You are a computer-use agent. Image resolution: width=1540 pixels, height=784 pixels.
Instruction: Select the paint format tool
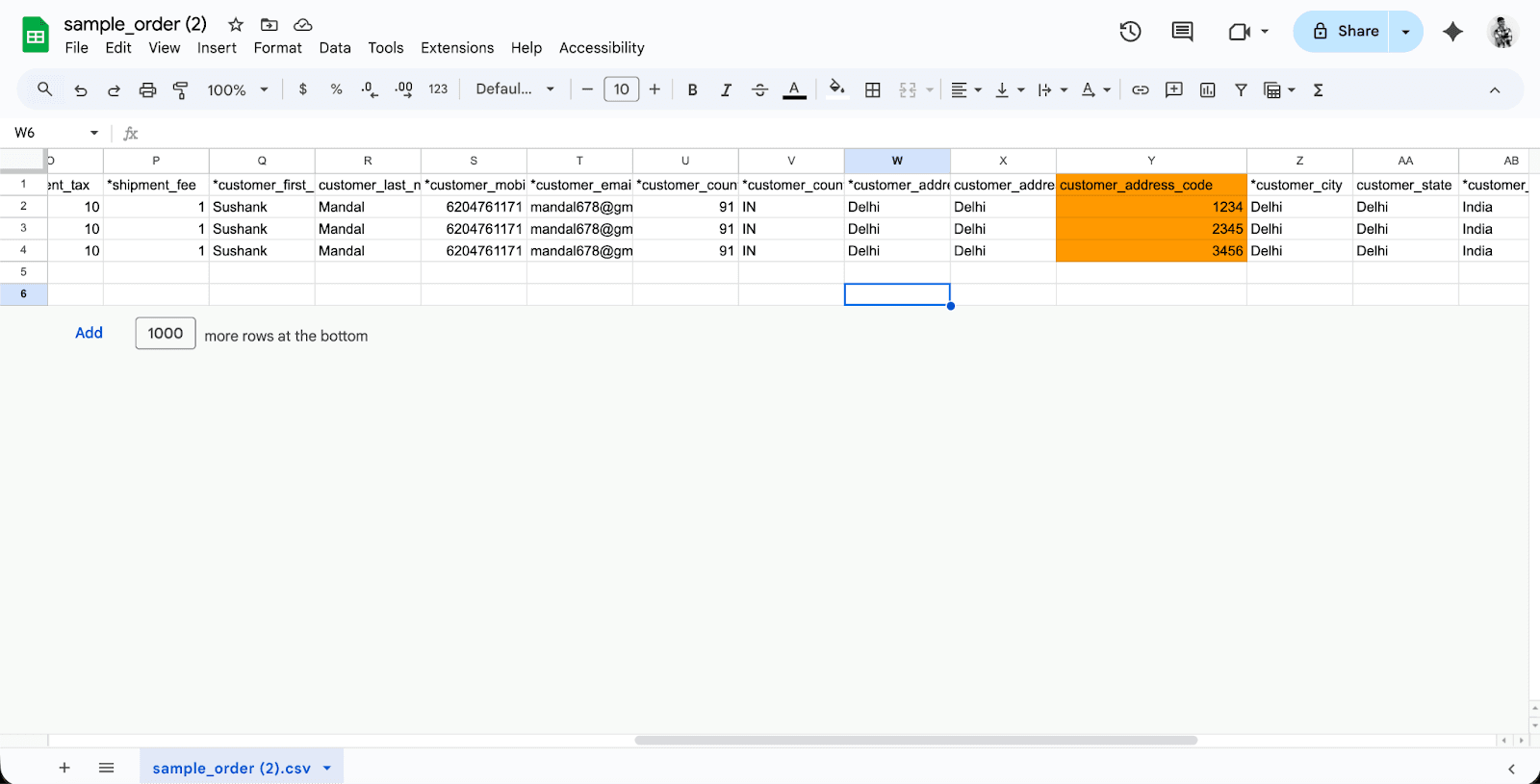coord(180,90)
